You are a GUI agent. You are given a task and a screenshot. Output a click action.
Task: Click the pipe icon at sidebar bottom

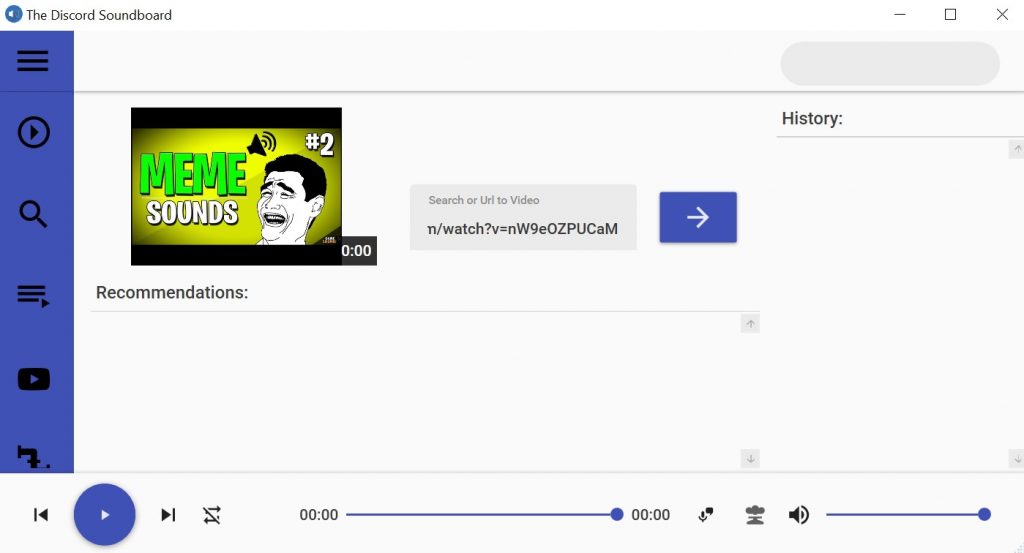[x=33, y=457]
